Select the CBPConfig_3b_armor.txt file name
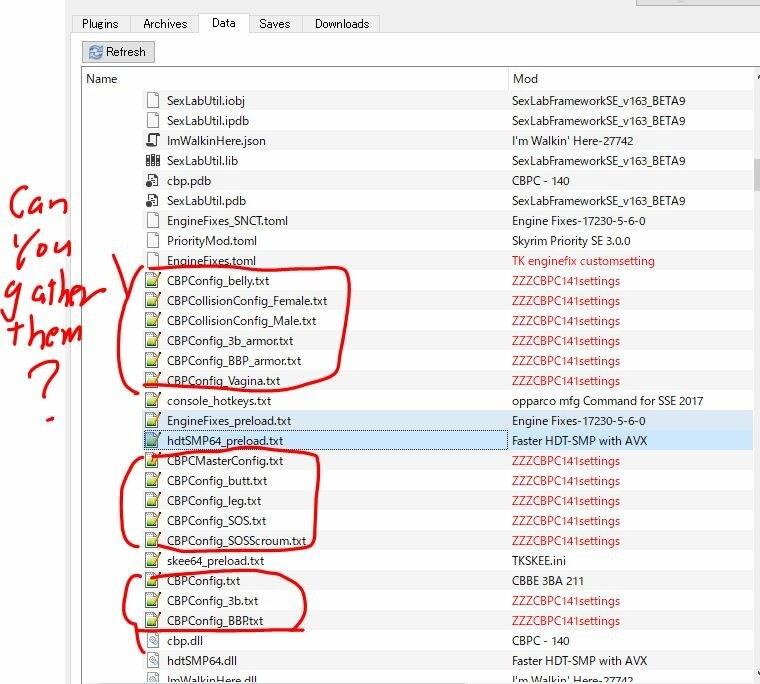Image resolution: width=760 pixels, height=684 pixels. pyautogui.click(x=230, y=341)
